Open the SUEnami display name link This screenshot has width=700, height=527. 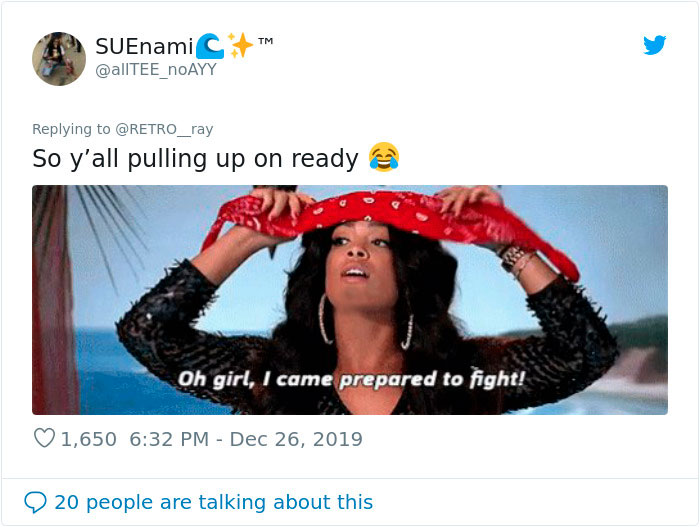click(x=144, y=46)
